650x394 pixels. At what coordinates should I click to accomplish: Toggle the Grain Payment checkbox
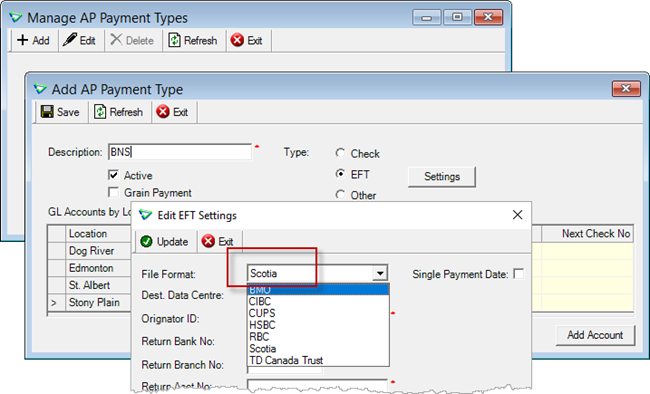pyautogui.click(x=113, y=192)
